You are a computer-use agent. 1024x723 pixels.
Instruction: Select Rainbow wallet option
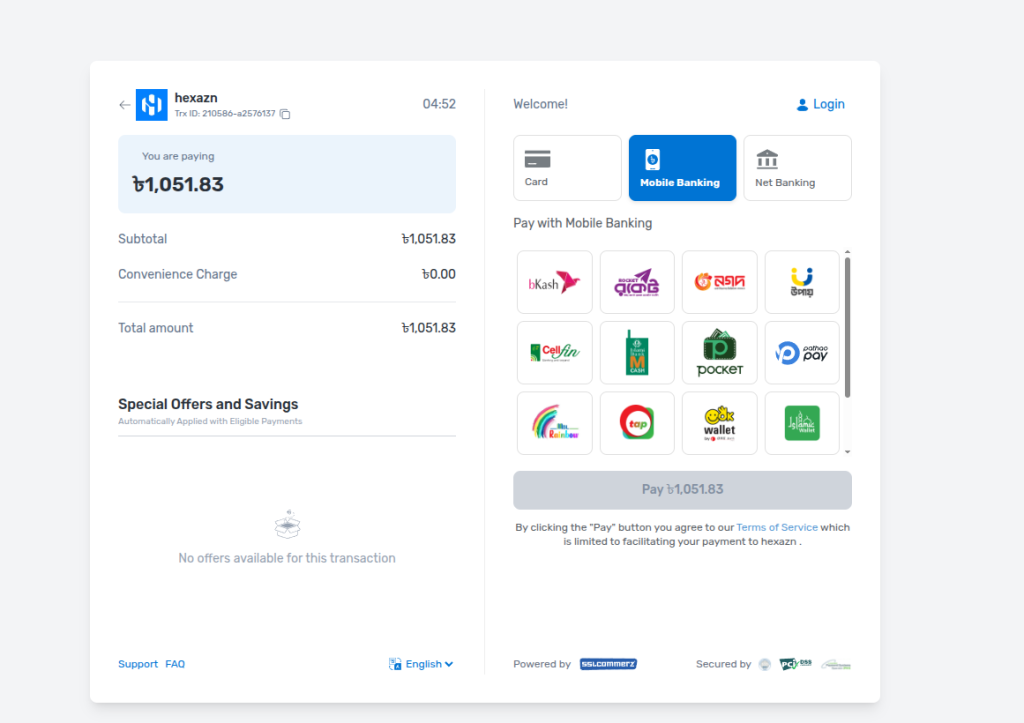[554, 423]
